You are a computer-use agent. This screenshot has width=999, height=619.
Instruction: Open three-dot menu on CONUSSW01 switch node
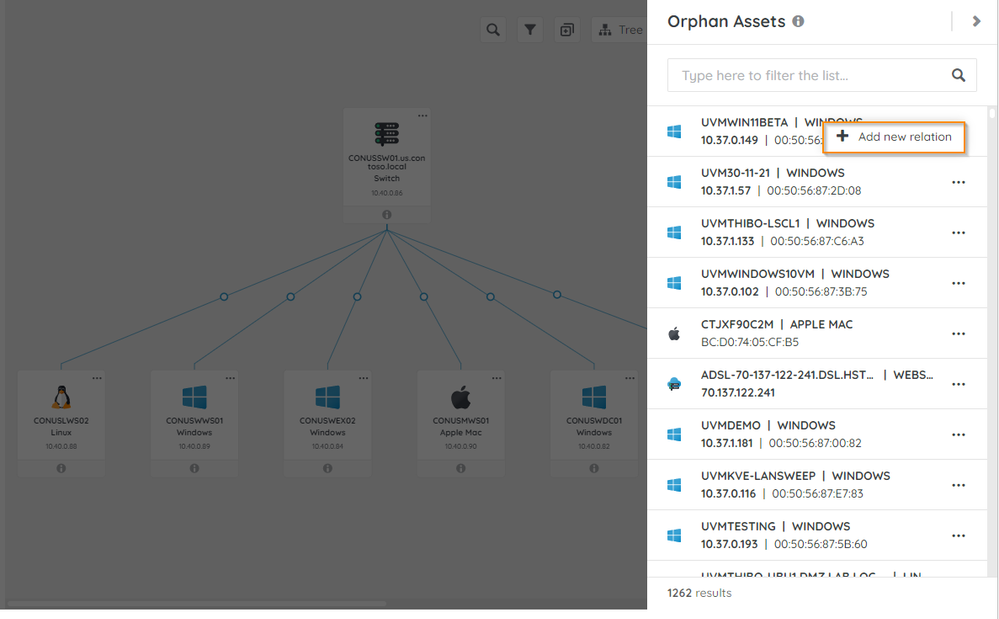click(423, 116)
